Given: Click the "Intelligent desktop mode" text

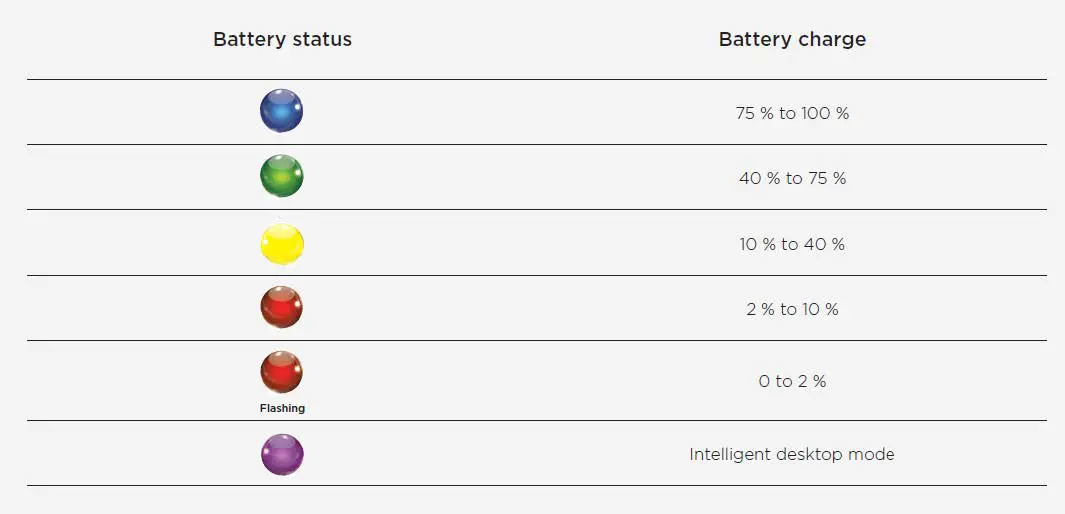Looking at the screenshot, I should tap(792, 454).
